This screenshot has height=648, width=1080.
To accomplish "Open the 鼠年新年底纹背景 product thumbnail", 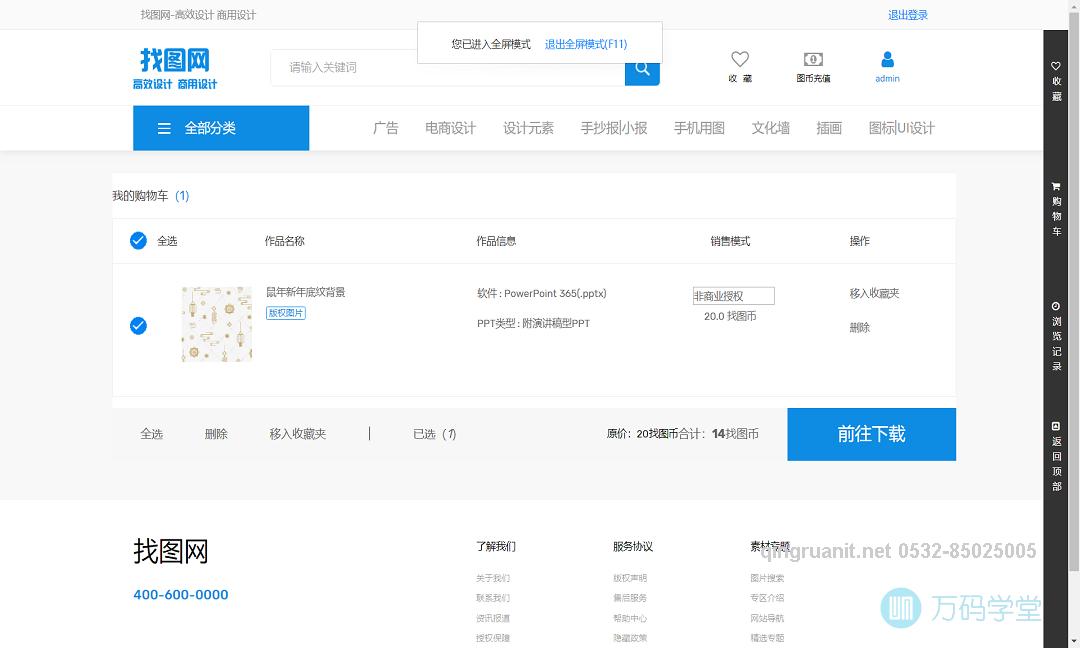I will 216,324.
